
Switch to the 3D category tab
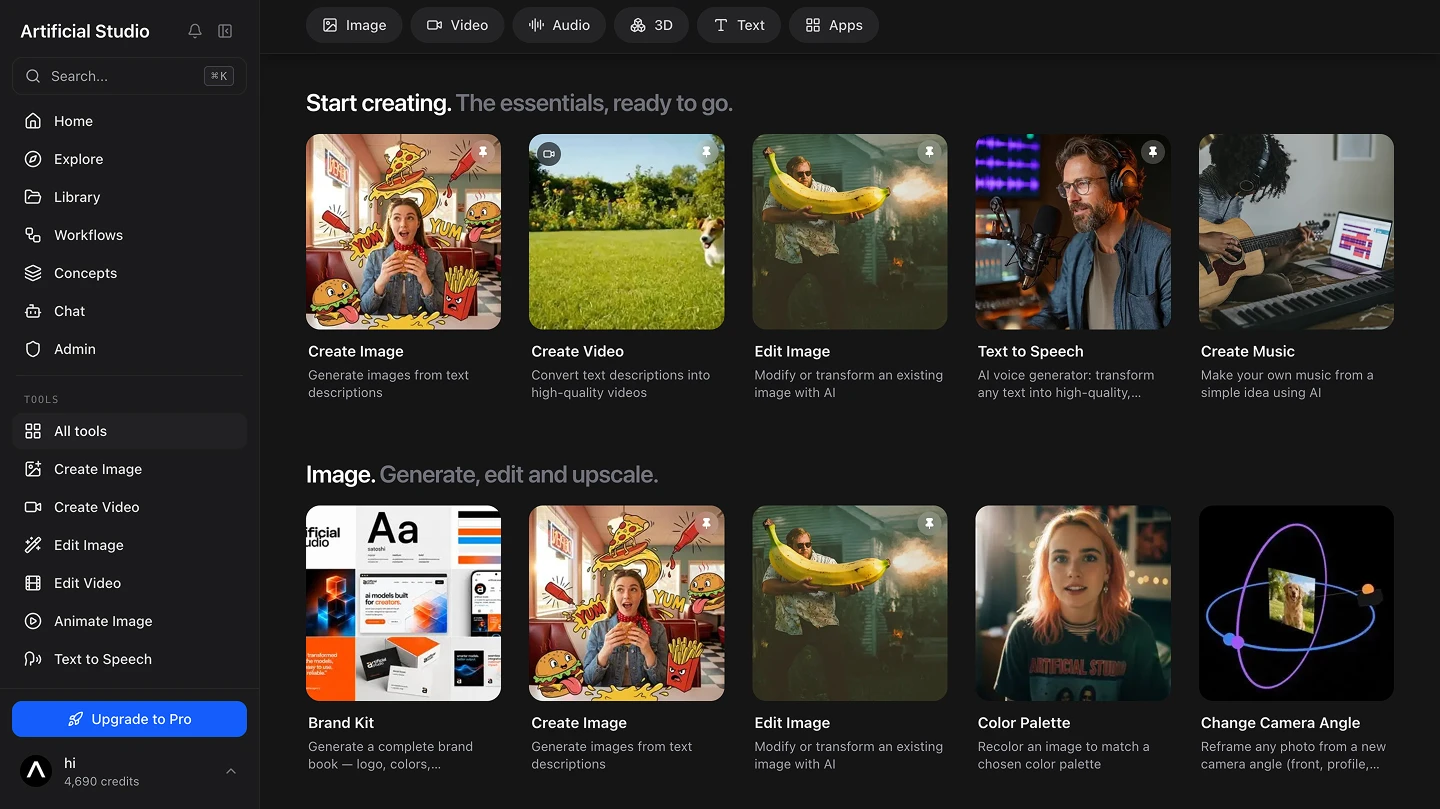[651, 25]
